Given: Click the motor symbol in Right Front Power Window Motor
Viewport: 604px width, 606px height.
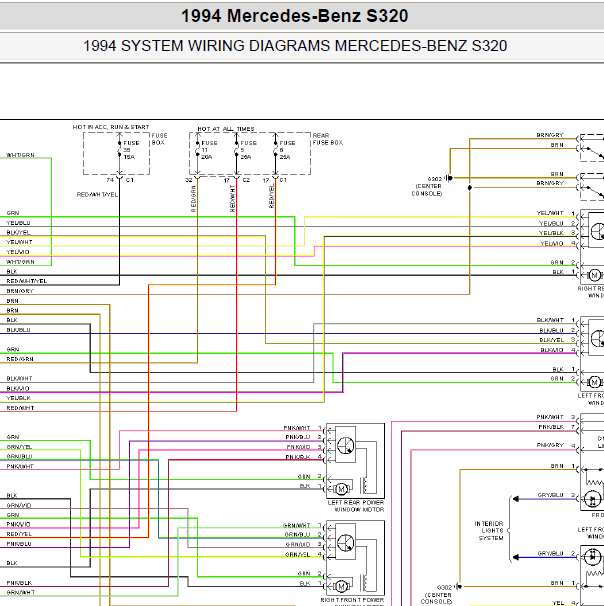Looking at the screenshot, I should tap(341, 587).
